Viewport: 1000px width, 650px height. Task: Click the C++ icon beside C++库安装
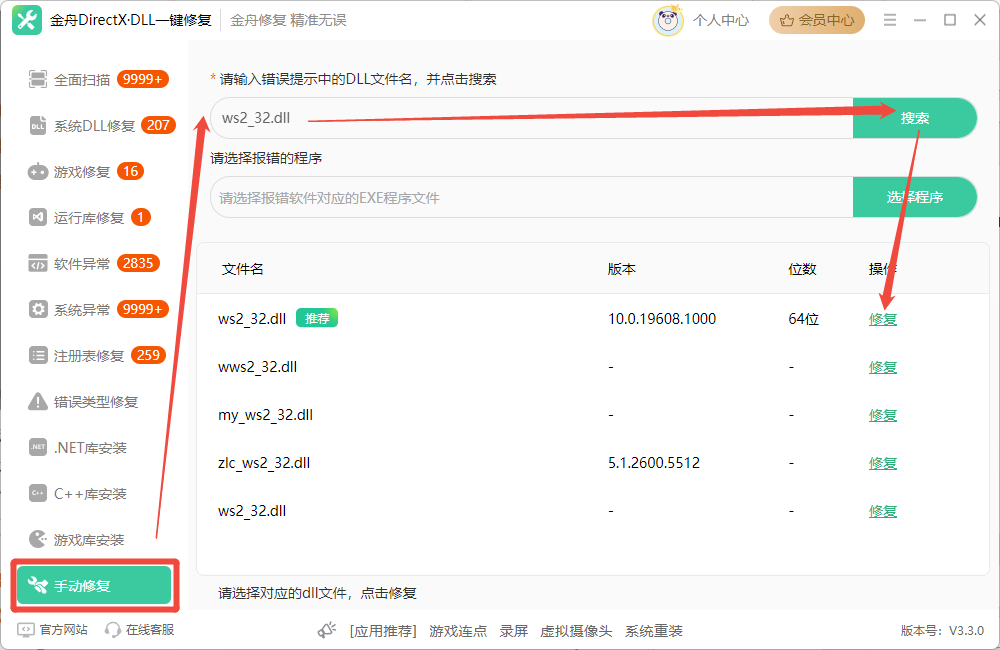point(38,493)
